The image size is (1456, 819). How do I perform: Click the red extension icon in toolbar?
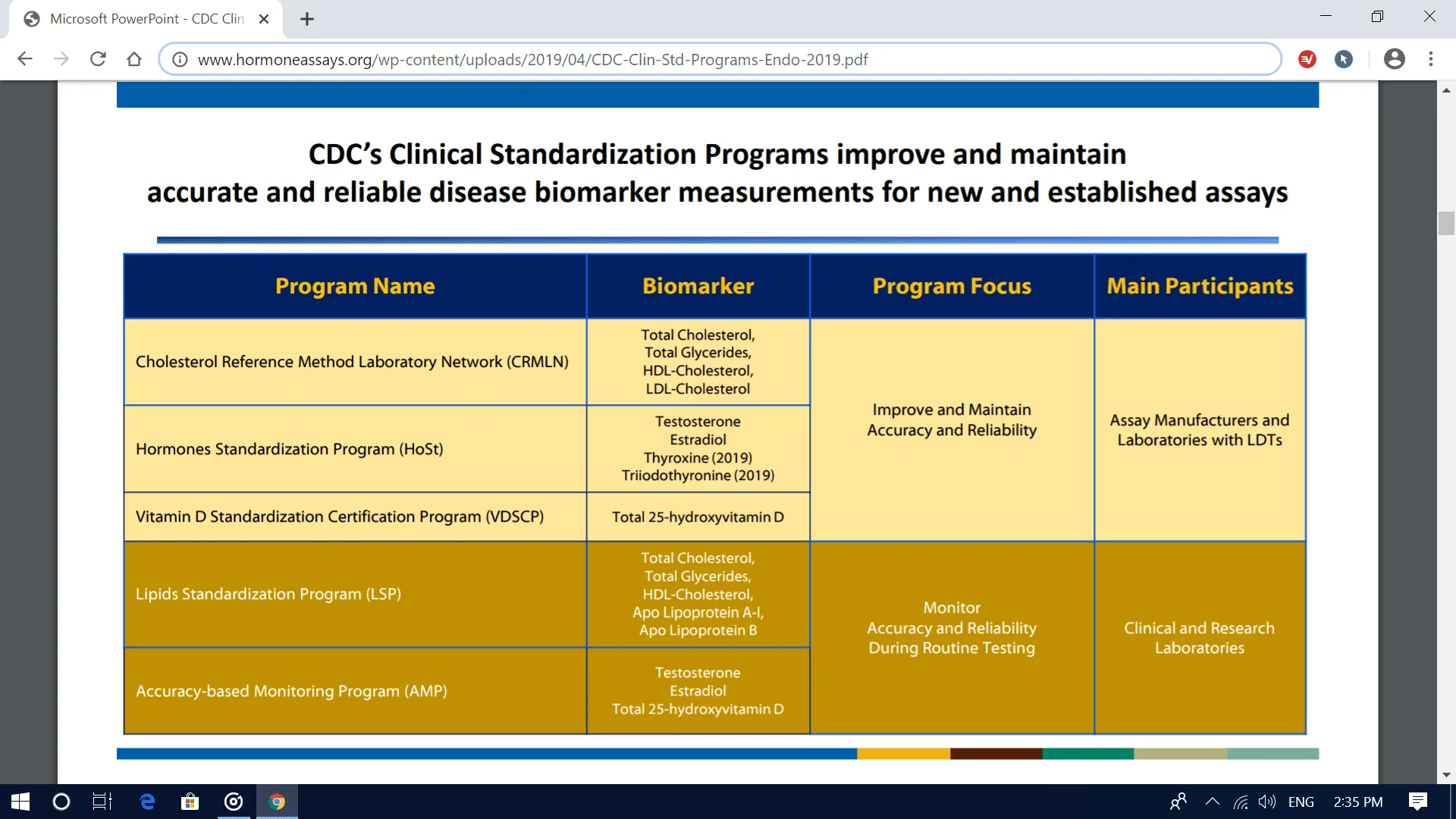(1307, 59)
